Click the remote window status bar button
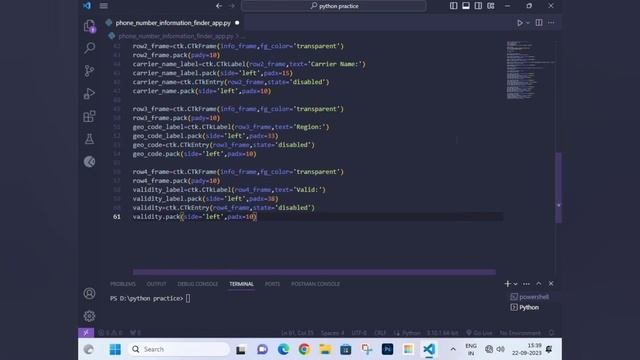 [86, 333]
